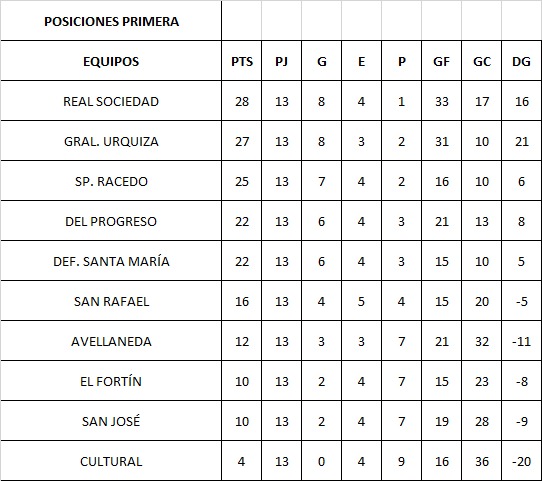Click the GRAL. URQUIZA team name
The width and height of the screenshot is (542, 481).
coord(111,141)
